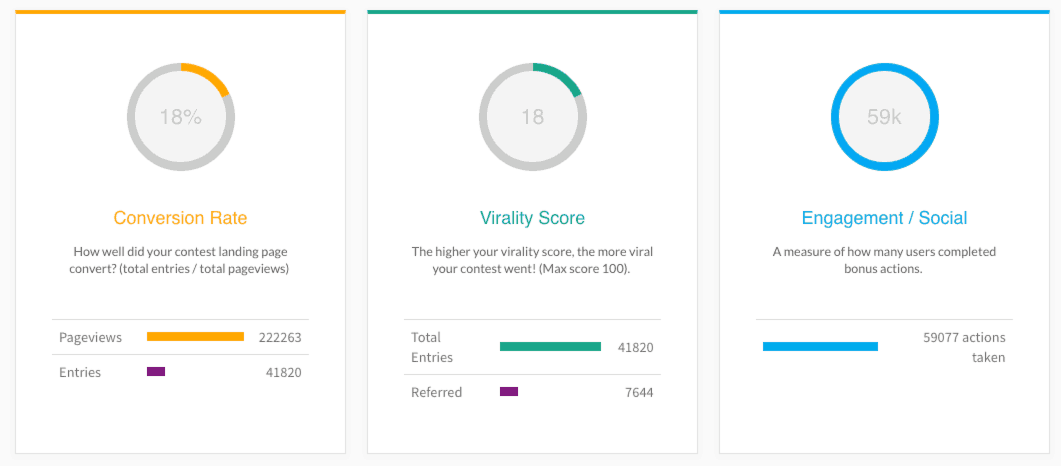Select the Conversion Rate heading
The width and height of the screenshot is (1061, 466).
(x=180, y=218)
